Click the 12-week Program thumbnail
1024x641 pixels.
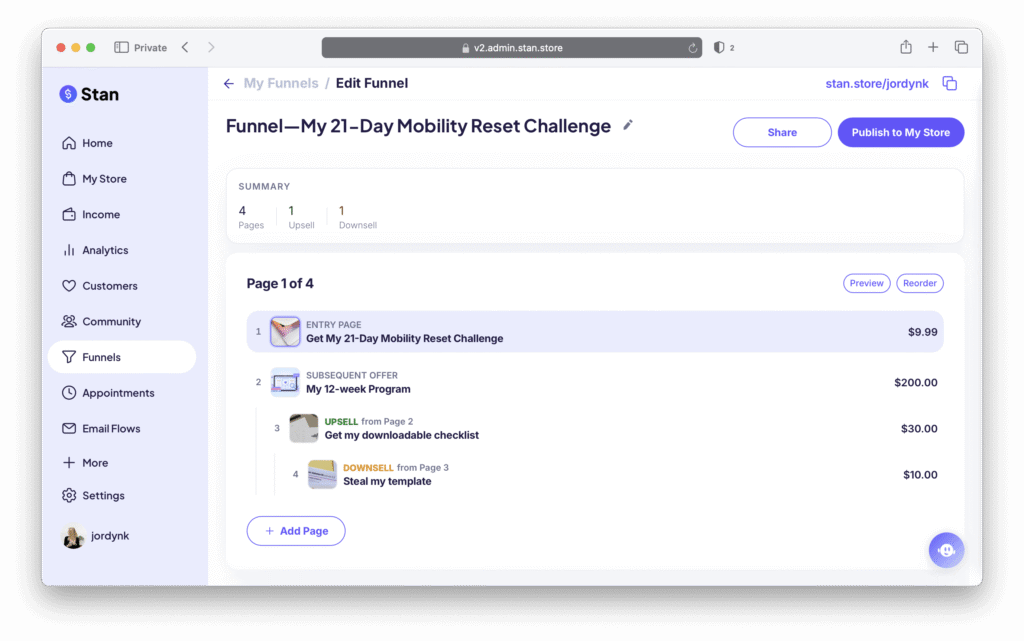[x=285, y=383]
